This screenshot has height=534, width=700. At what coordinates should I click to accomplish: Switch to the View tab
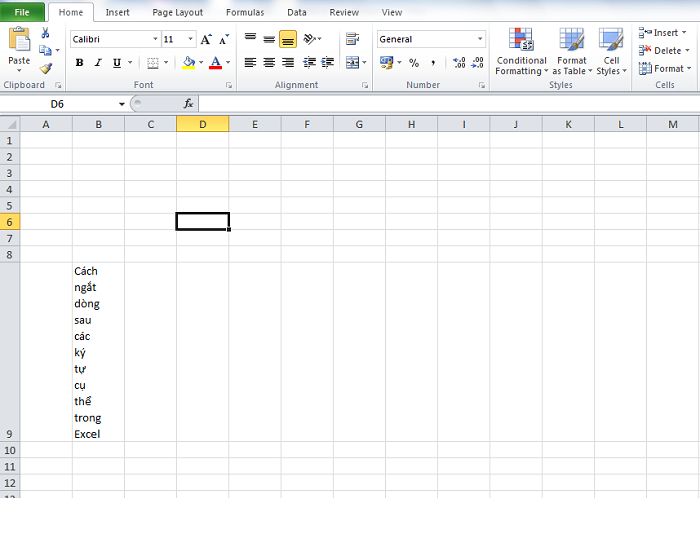(392, 13)
